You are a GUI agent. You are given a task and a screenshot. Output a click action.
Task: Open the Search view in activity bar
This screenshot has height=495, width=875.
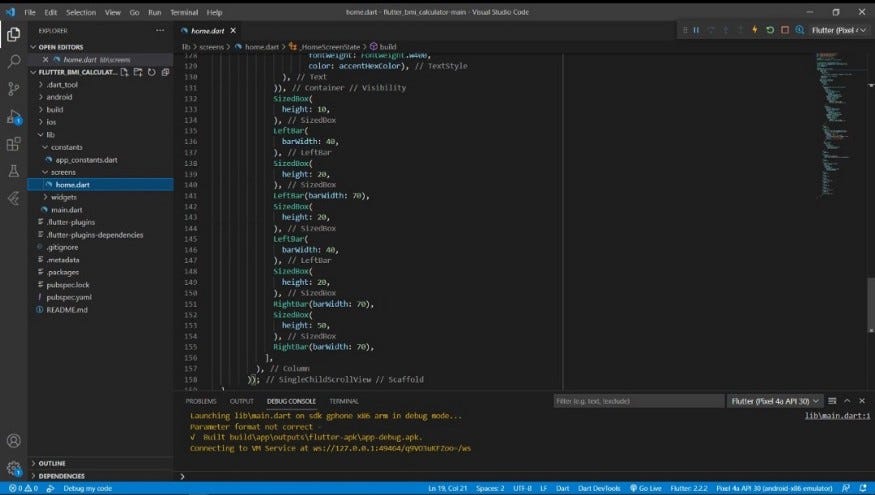click(x=13, y=61)
